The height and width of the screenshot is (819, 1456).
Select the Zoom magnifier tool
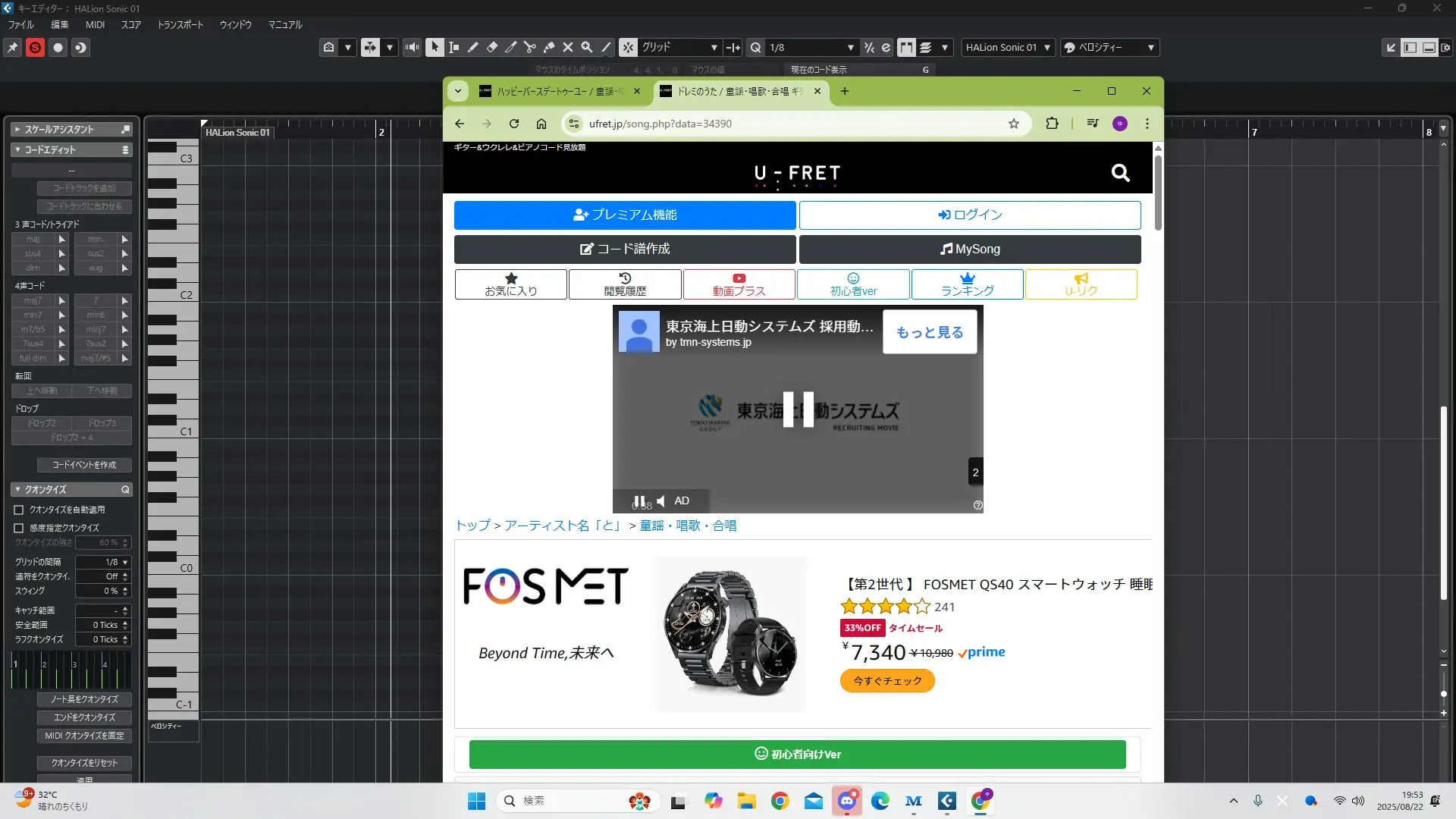point(586,47)
